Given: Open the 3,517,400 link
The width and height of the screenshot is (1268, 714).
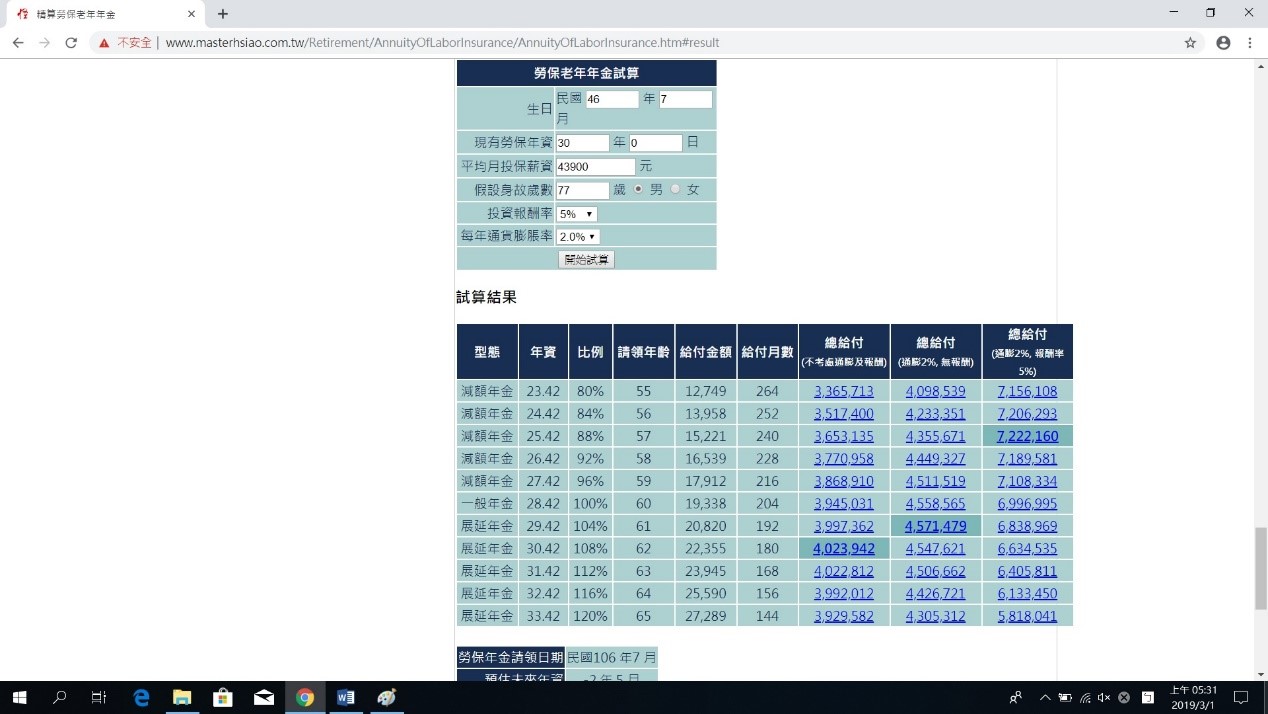Looking at the screenshot, I should (x=844, y=413).
